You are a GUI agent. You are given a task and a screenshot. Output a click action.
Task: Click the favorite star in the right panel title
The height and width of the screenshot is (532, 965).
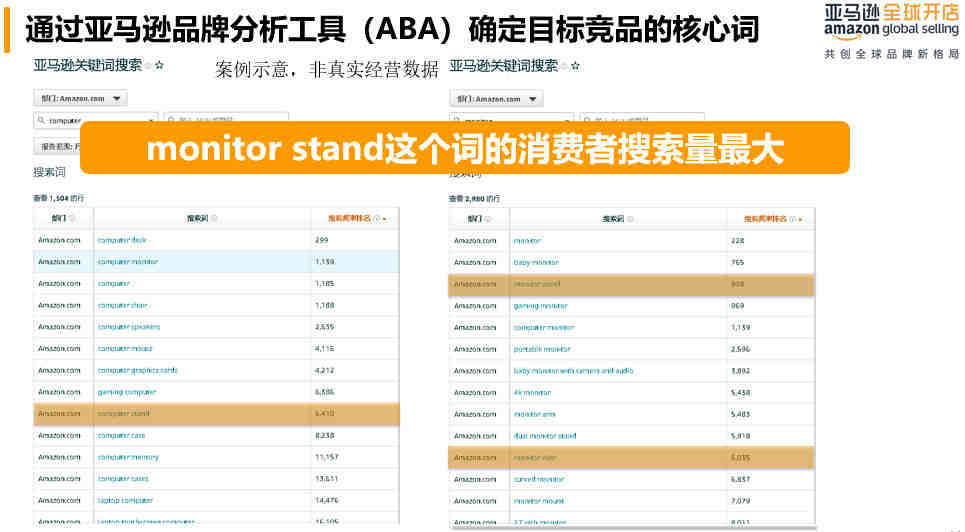tap(576, 66)
